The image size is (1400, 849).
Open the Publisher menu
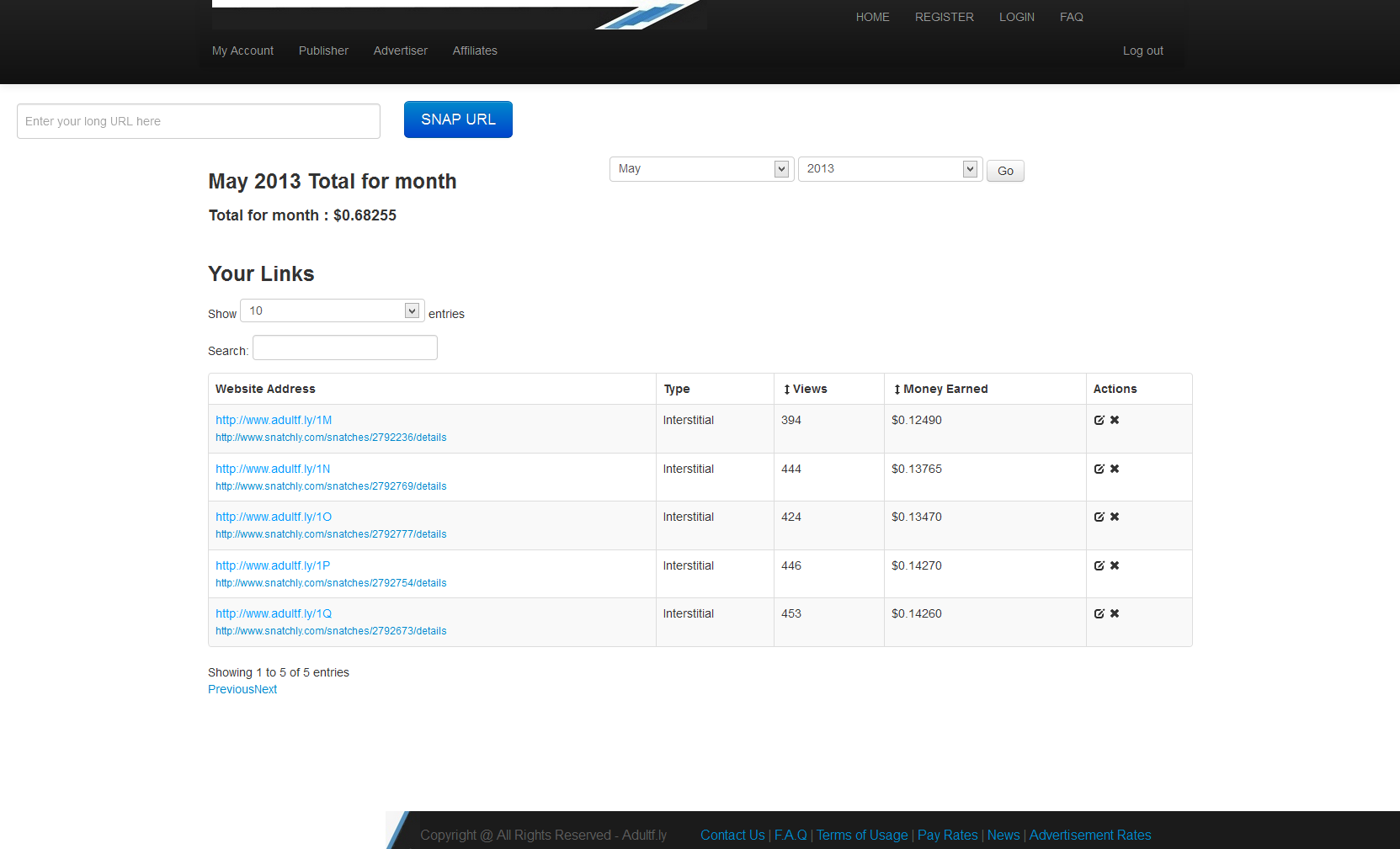tap(323, 50)
